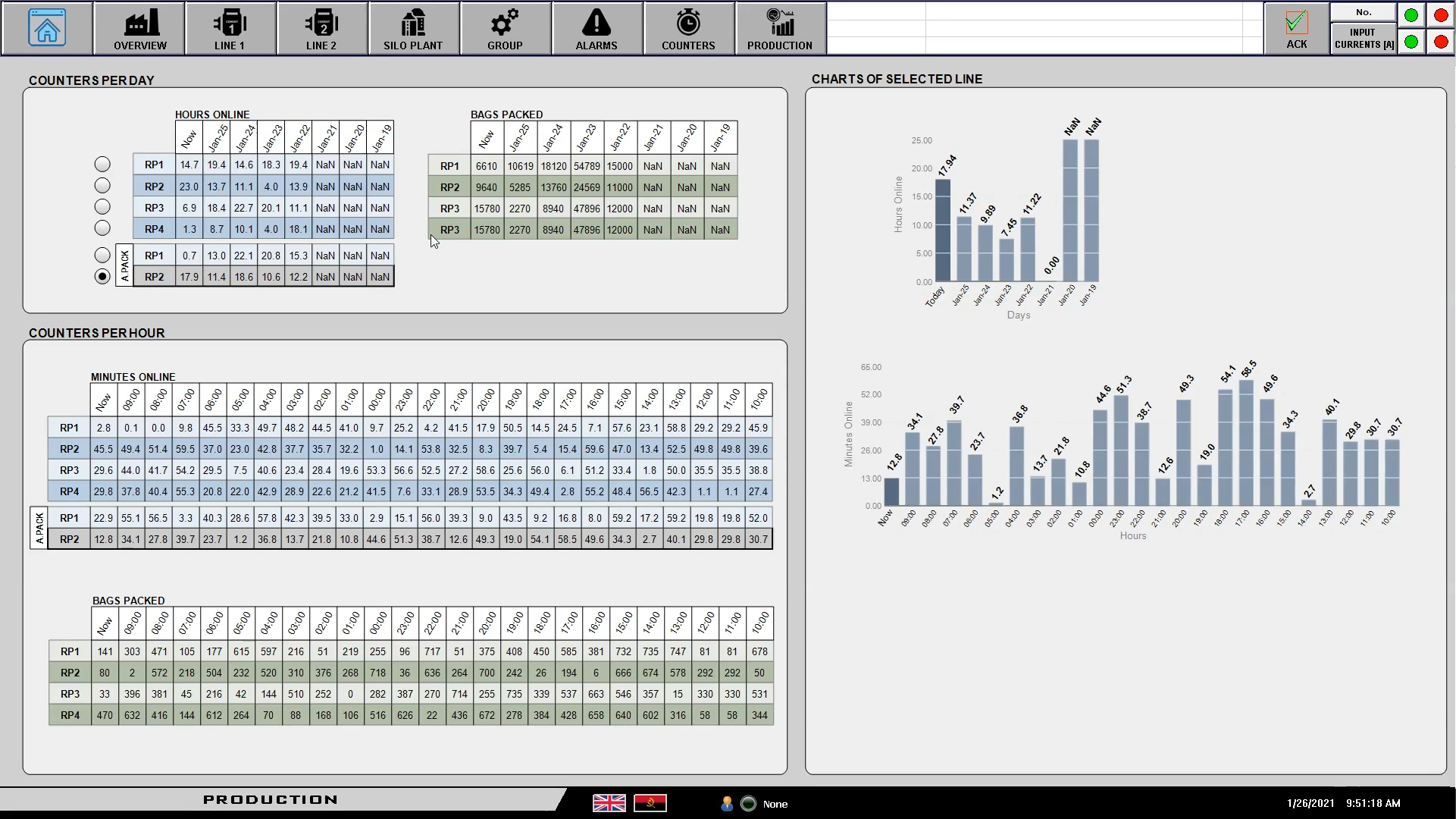
Task: Click the 10:00 header in Minutes Online table
Action: pos(759,400)
